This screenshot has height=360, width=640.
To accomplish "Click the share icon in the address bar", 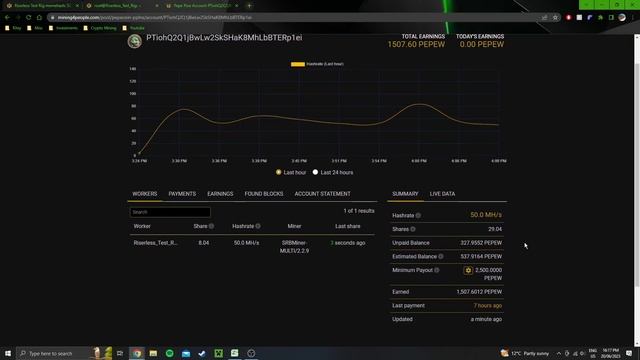I will [x=544, y=18].
